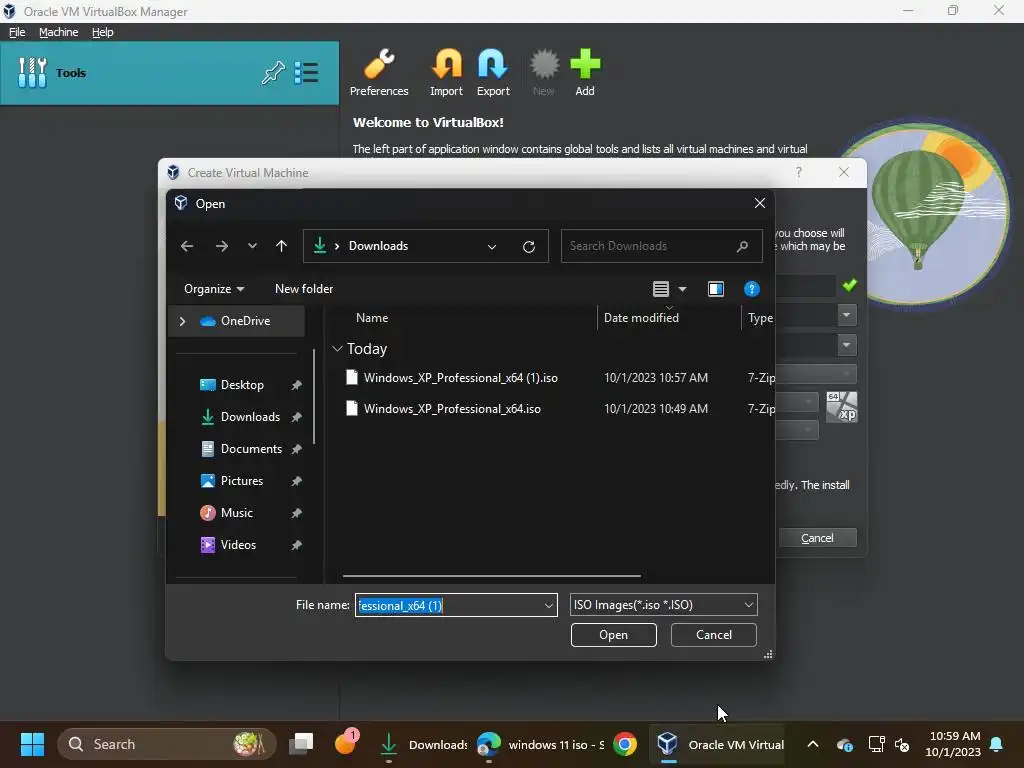Show hidden system tray icons
This screenshot has width=1024, height=768.
(x=812, y=744)
